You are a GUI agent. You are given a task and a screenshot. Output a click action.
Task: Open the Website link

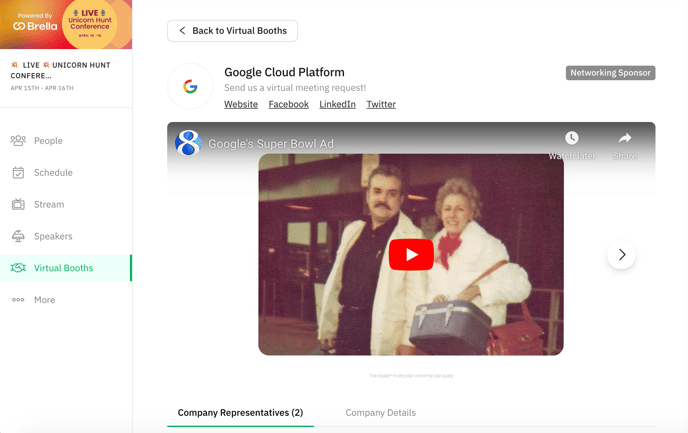click(x=241, y=104)
